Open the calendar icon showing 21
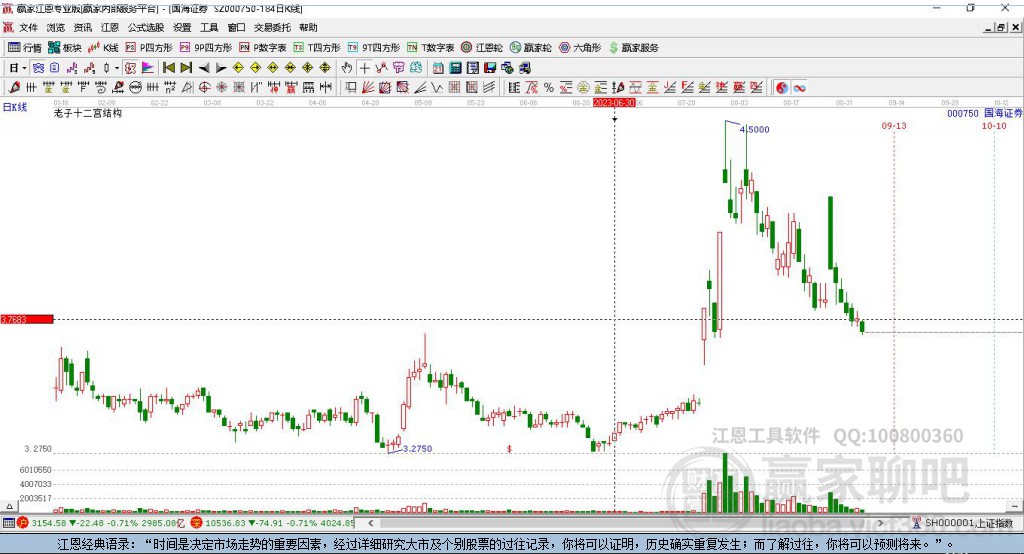Screen dimensions: 1024x554 click(438, 68)
